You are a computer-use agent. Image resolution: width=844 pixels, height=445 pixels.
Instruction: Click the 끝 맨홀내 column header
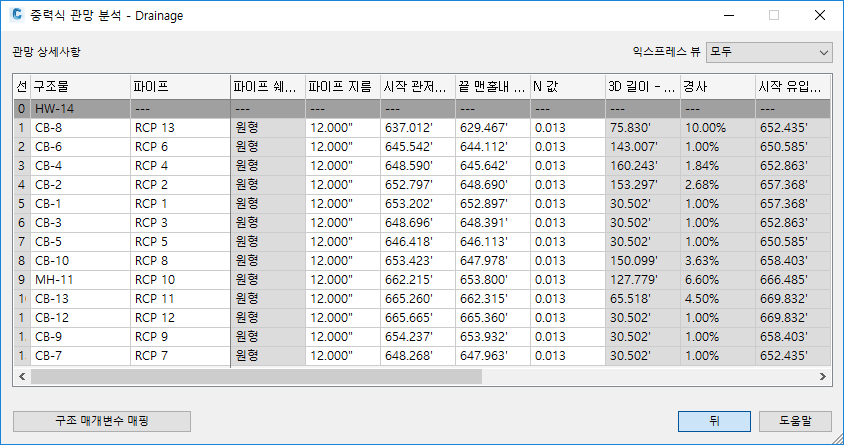pyautogui.click(x=493, y=87)
